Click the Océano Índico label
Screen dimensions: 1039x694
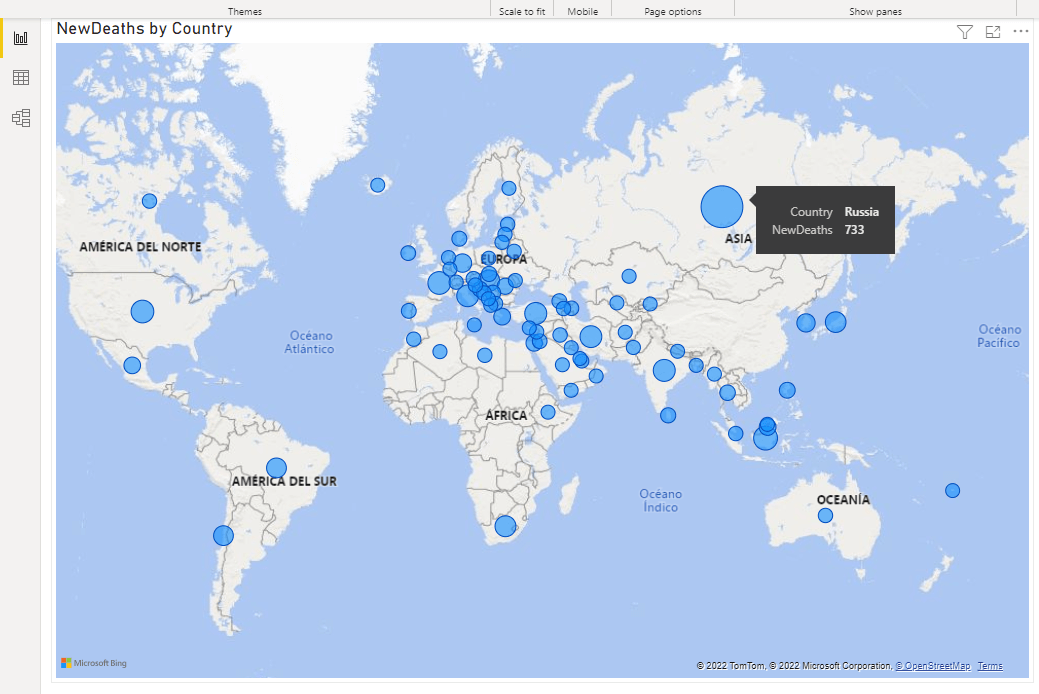[661, 500]
